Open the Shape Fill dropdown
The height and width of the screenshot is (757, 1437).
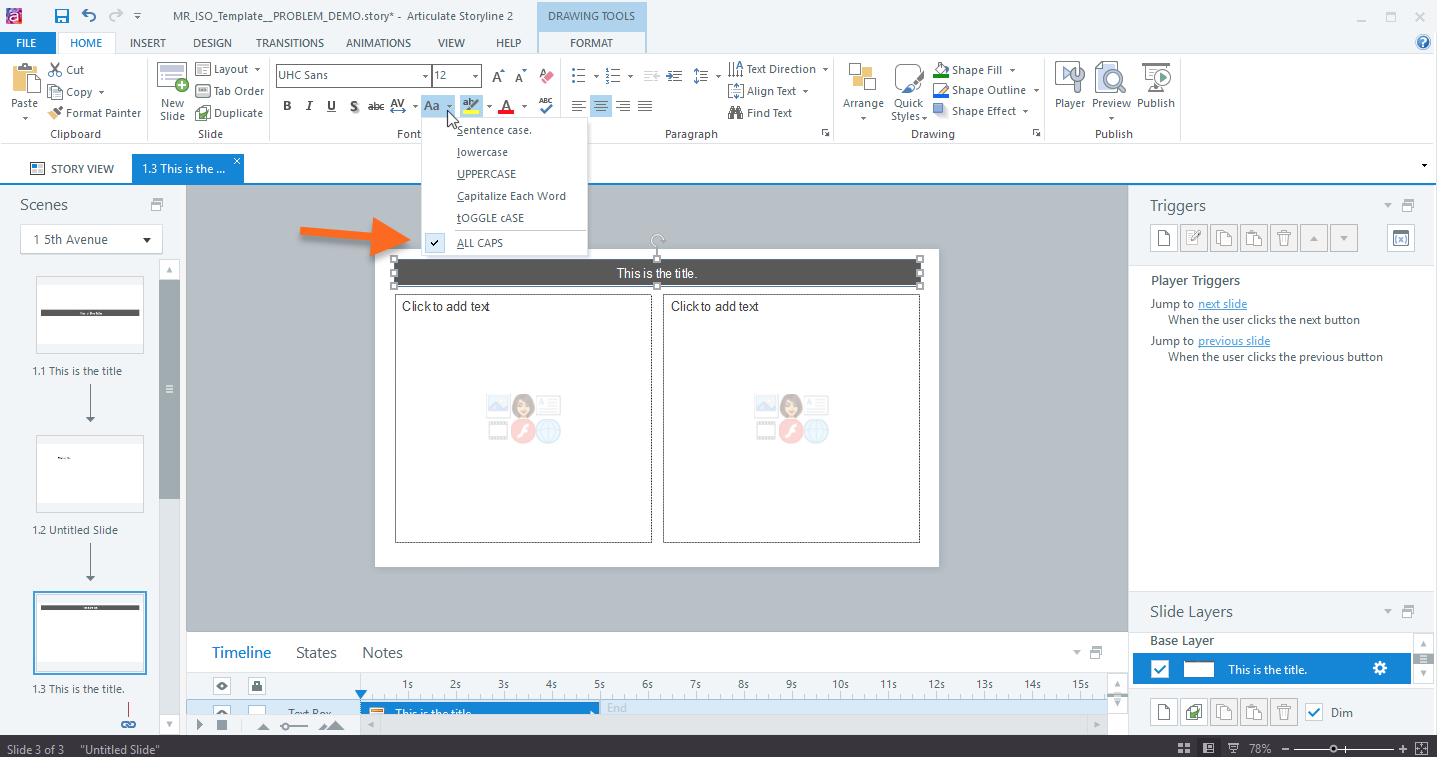(x=1013, y=69)
